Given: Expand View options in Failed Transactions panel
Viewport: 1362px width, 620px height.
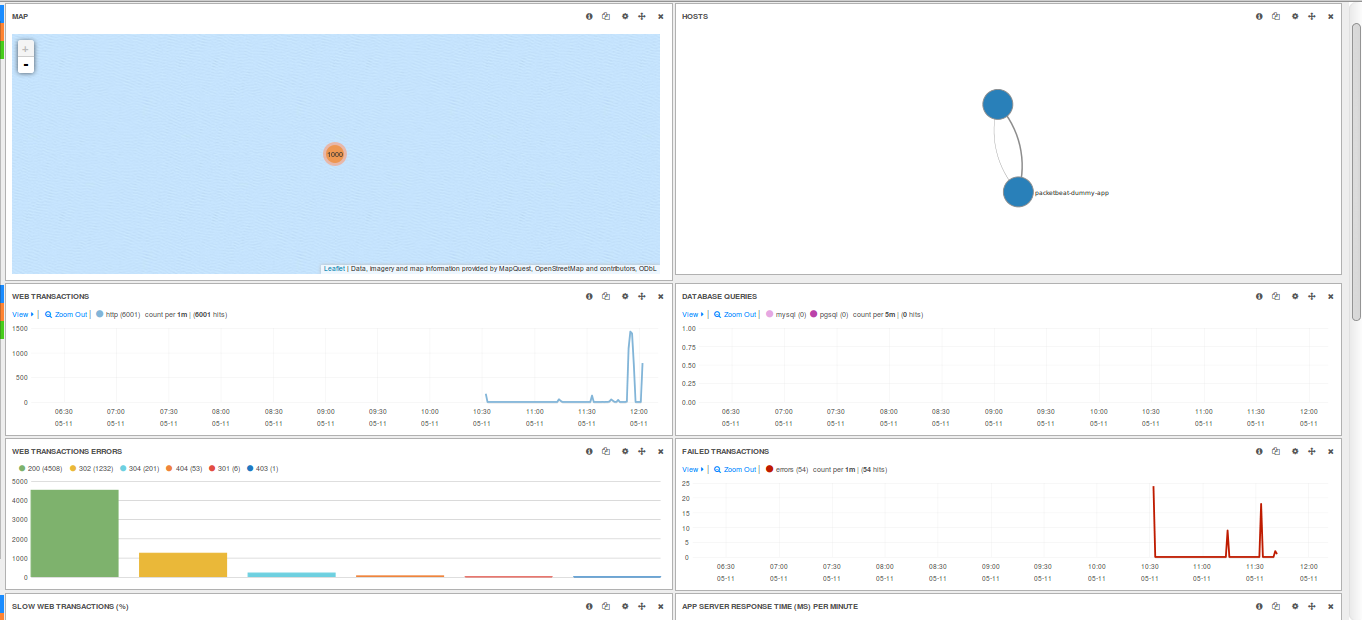Looking at the screenshot, I should point(692,469).
